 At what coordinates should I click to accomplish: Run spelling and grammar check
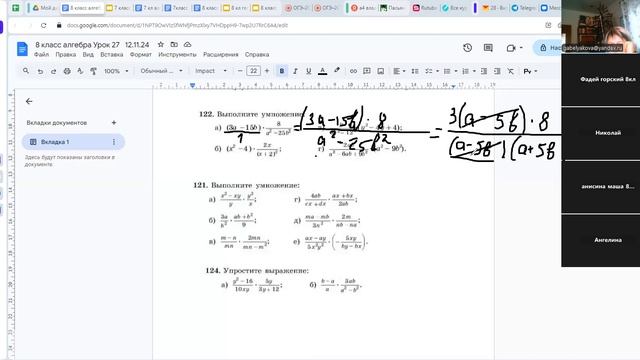[80, 71]
